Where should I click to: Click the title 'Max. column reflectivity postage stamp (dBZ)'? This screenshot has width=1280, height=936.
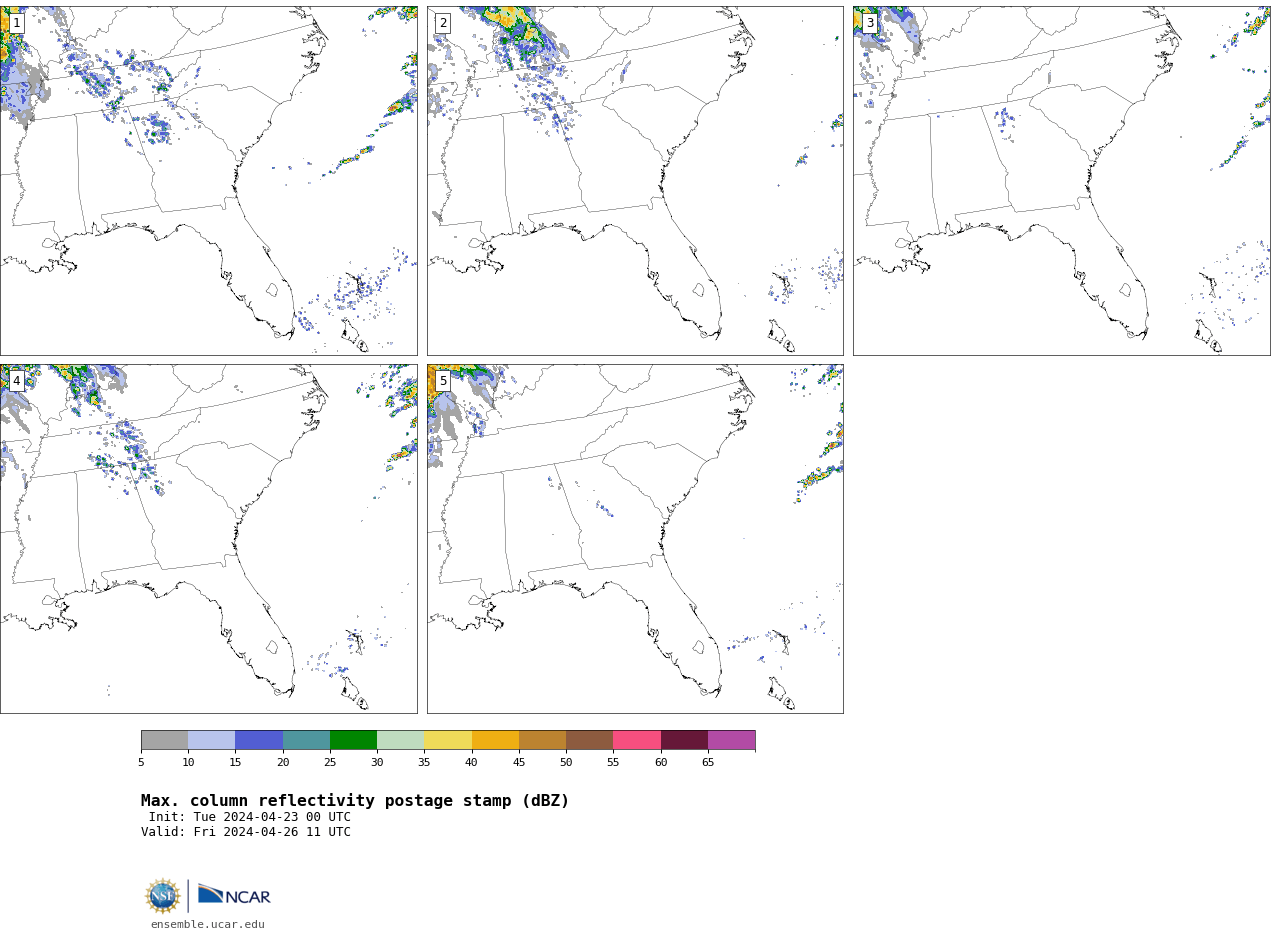tap(355, 801)
